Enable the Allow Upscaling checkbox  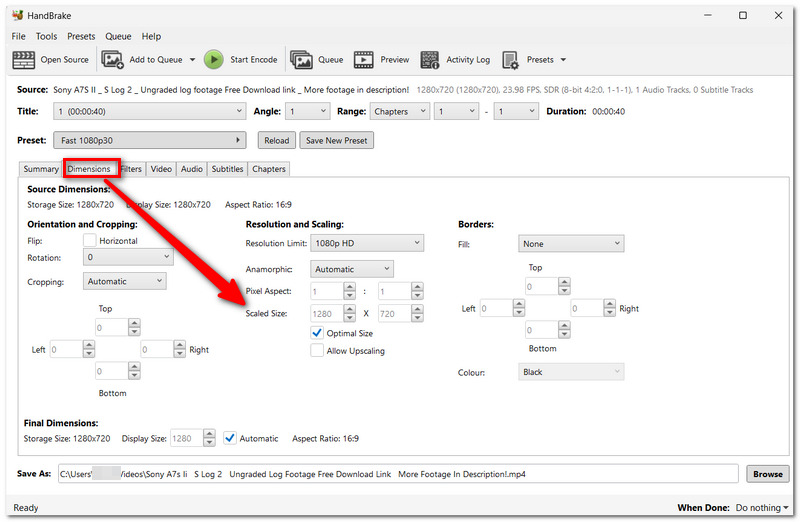(x=317, y=351)
